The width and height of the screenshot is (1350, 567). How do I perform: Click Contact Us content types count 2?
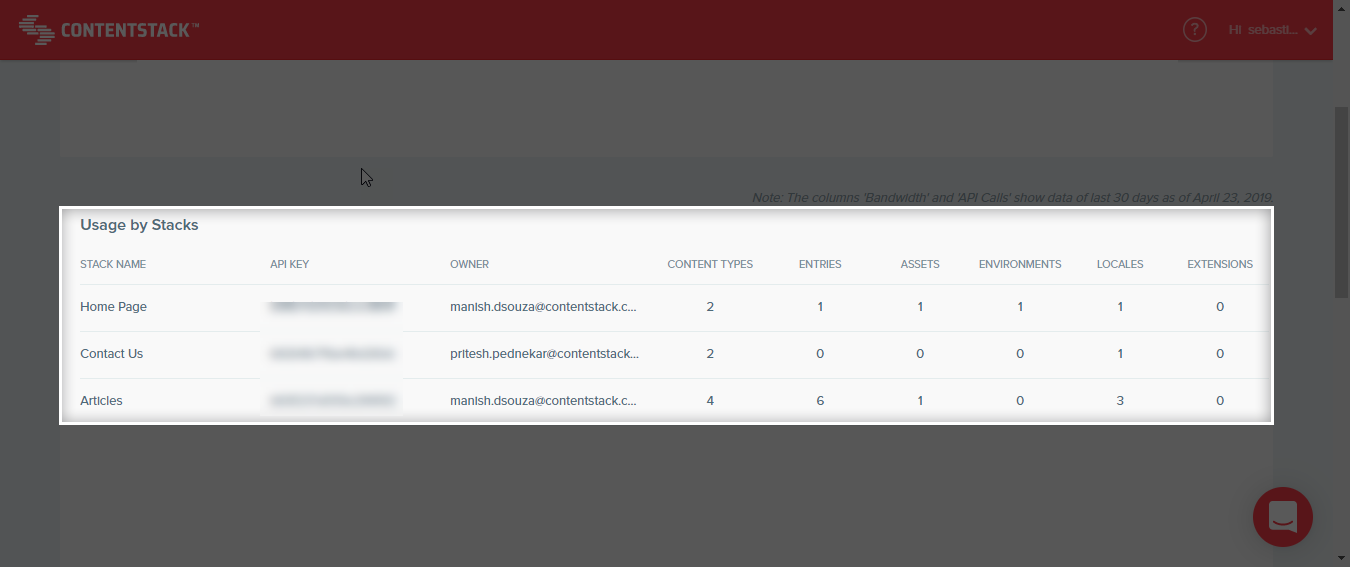[710, 354]
